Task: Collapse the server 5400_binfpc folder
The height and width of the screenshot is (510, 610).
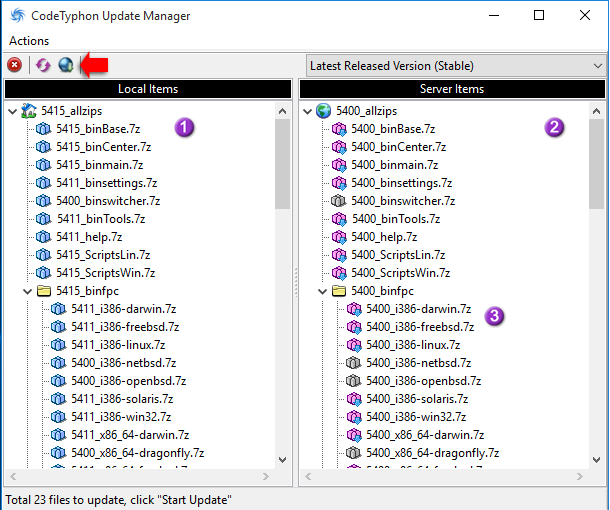Action: pos(323,291)
